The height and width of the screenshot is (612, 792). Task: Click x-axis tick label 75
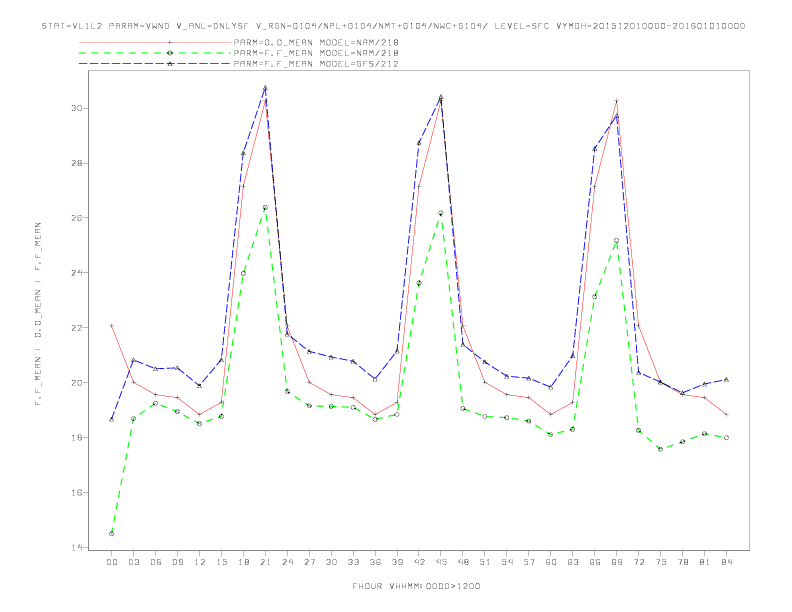[661, 562]
